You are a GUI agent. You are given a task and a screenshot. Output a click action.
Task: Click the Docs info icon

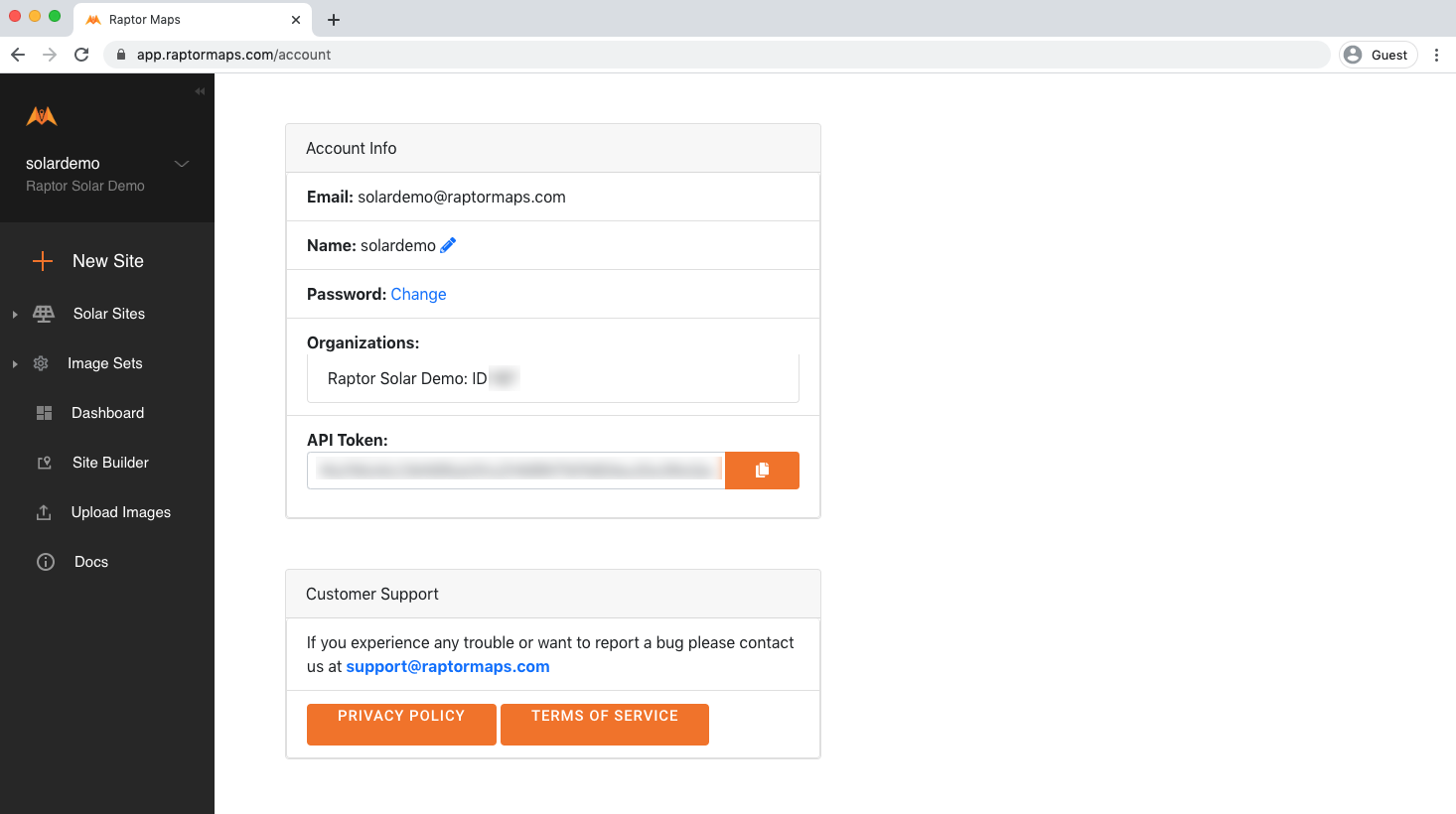46,562
